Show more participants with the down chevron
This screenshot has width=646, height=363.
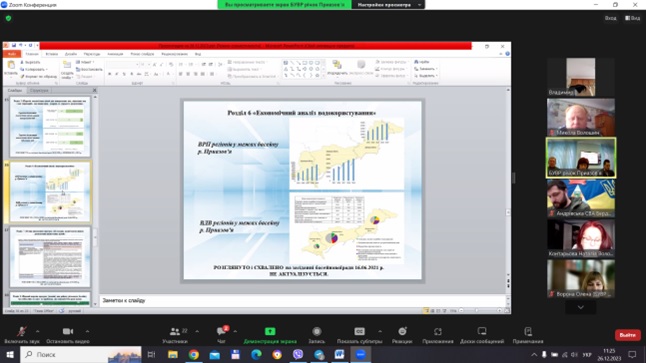pos(580,307)
